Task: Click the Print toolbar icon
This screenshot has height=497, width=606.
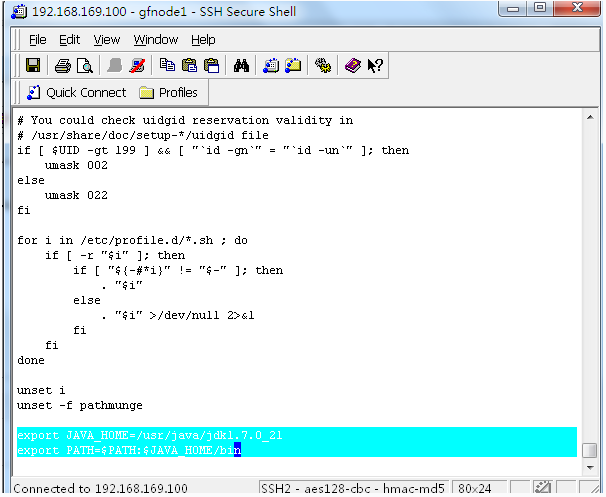Action: pyautogui.click(x=63, y=66)
